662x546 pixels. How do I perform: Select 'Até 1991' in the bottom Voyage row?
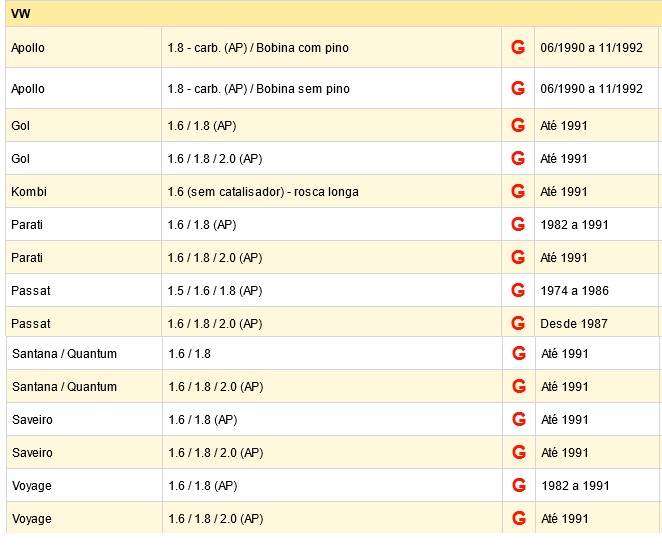565,519
